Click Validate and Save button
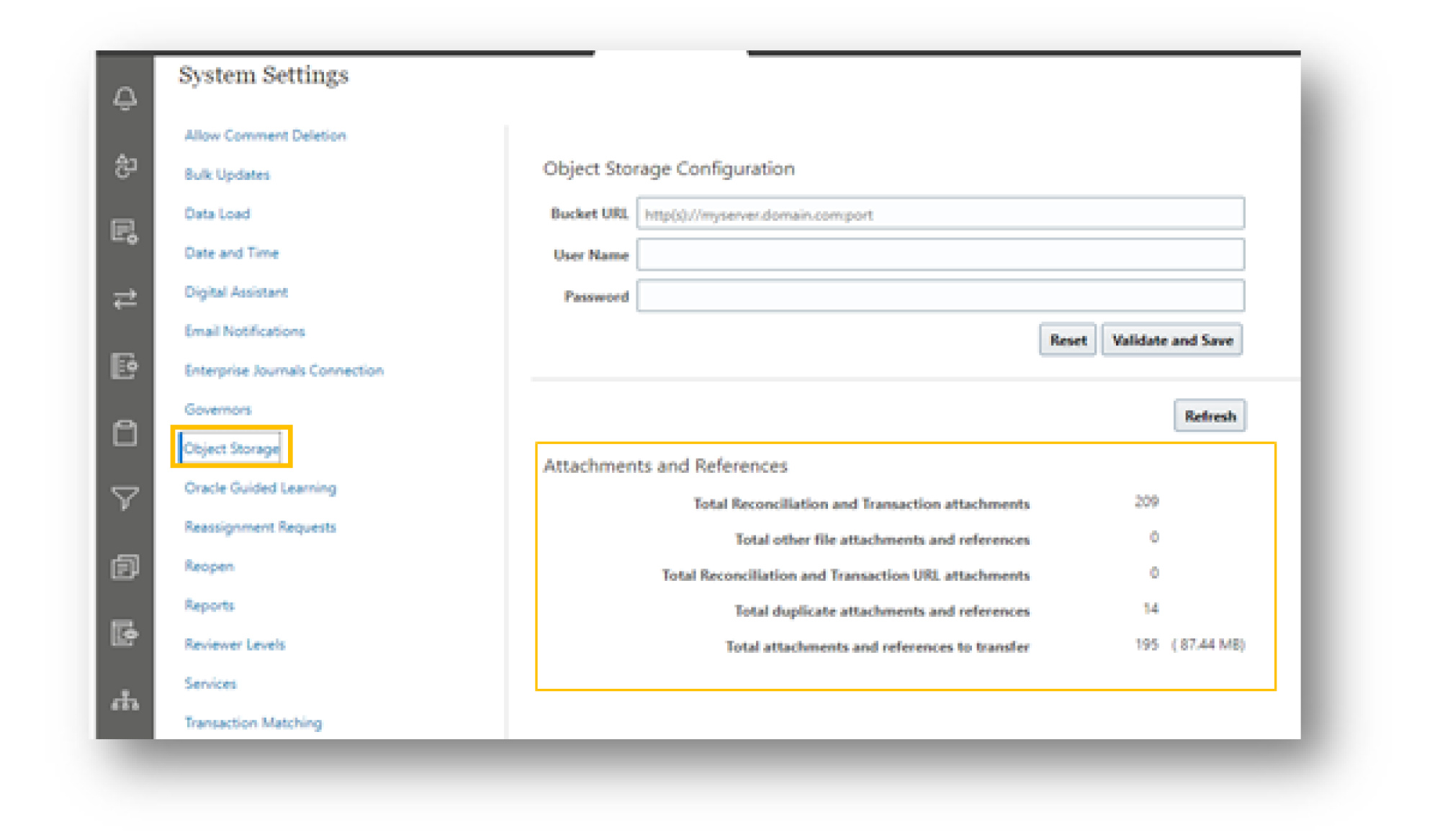1440x840 pixels. tap(1172, 340)
